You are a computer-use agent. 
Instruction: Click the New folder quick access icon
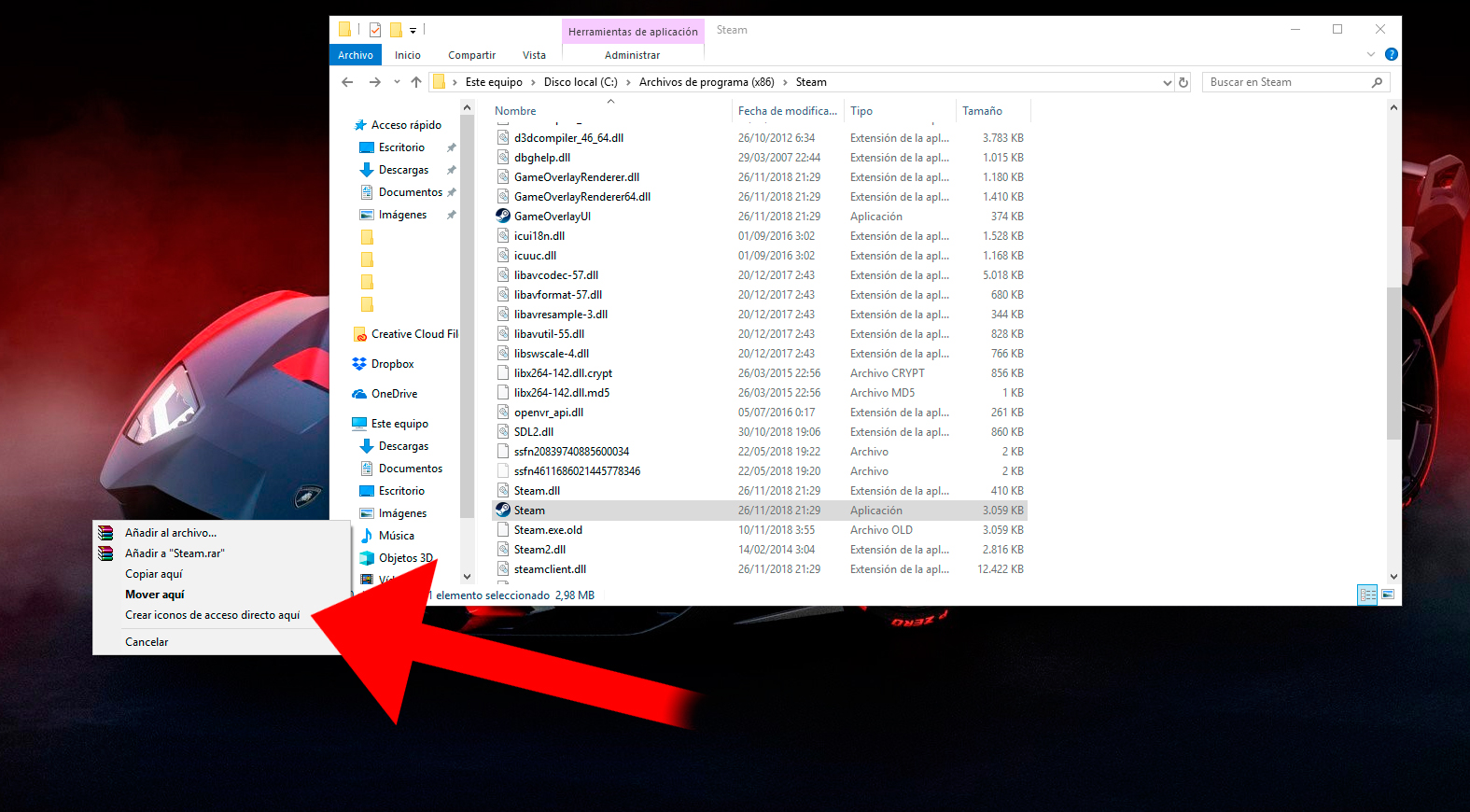396,30
